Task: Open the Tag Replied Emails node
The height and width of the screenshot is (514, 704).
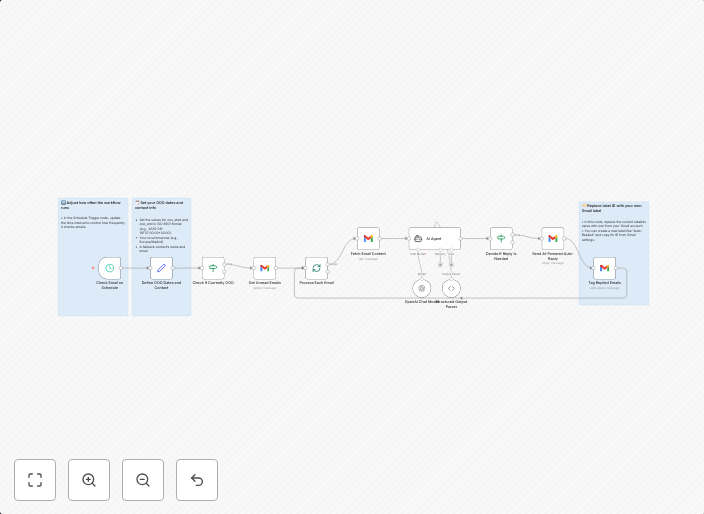Action: click(x=604, y=268)
